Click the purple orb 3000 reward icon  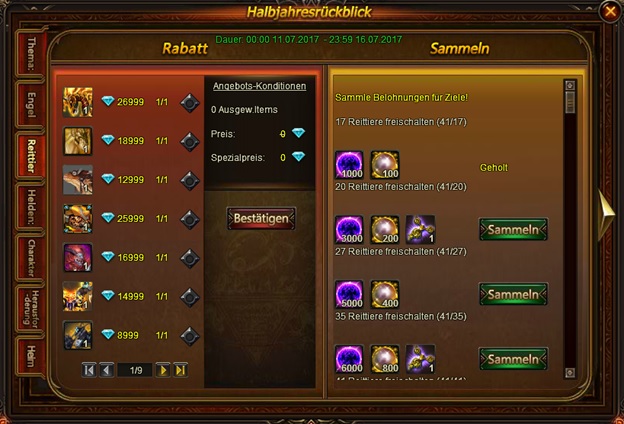pos(349,230)
